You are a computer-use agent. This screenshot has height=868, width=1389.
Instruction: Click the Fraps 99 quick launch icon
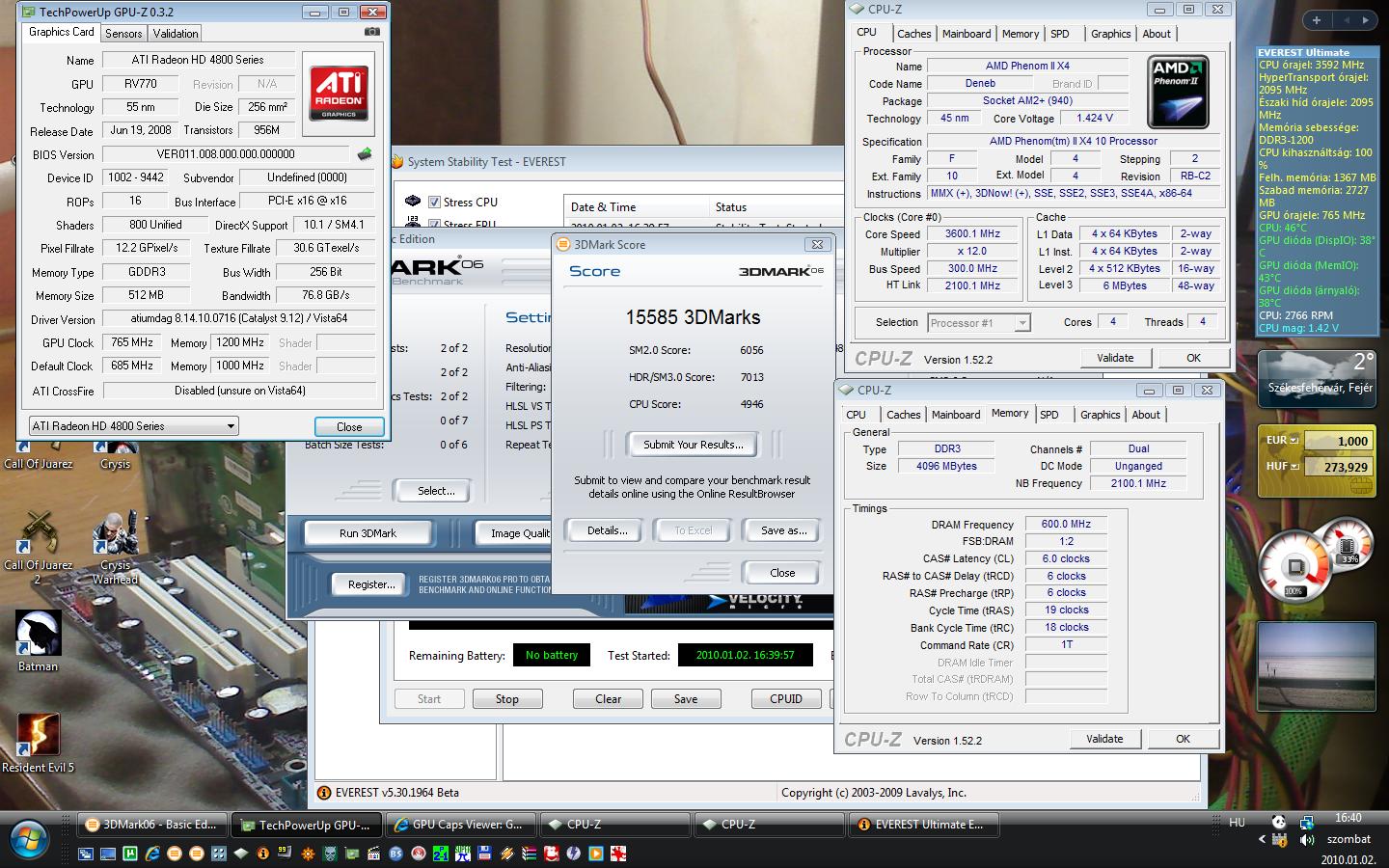284,854
